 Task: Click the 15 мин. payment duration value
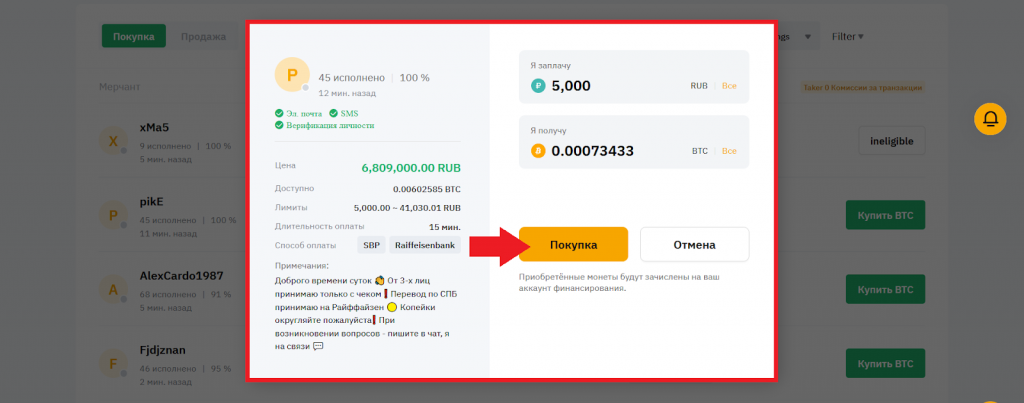click(x=445, y=227)
